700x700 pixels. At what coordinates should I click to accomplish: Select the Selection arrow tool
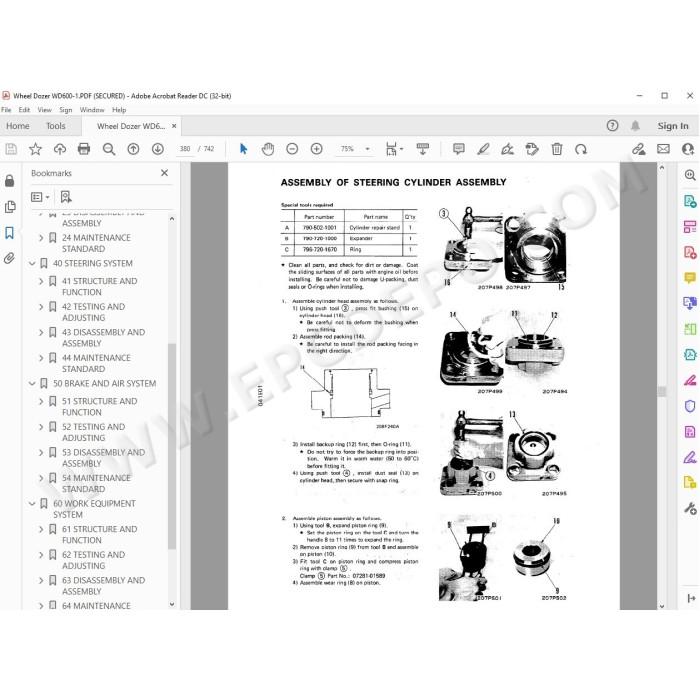click(x=243, y=149)
